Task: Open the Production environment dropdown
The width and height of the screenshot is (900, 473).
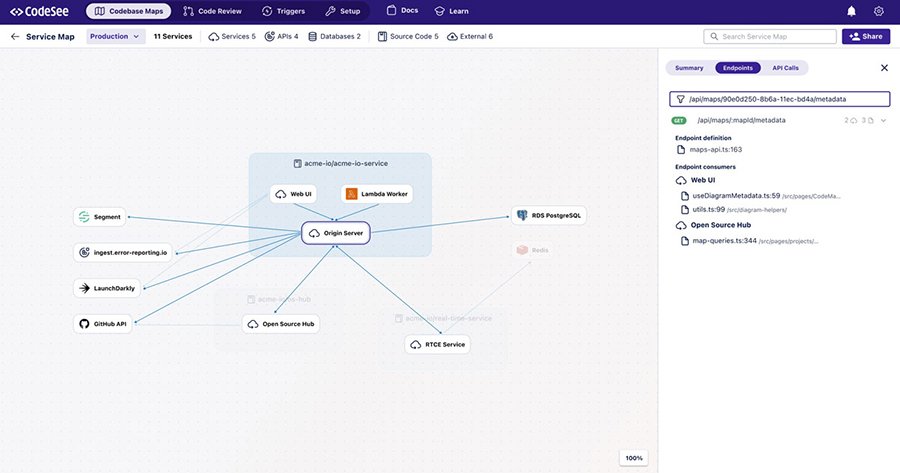Action: [x=116, y=37]
